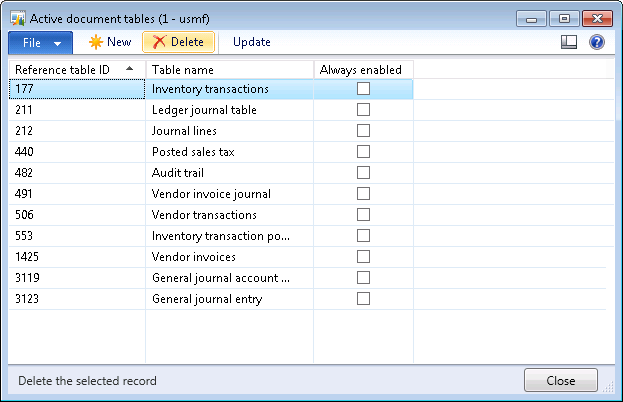Viewport: 623px width, 402px height.
Task: Open the File menu dropdown
Action: (40, 42)
